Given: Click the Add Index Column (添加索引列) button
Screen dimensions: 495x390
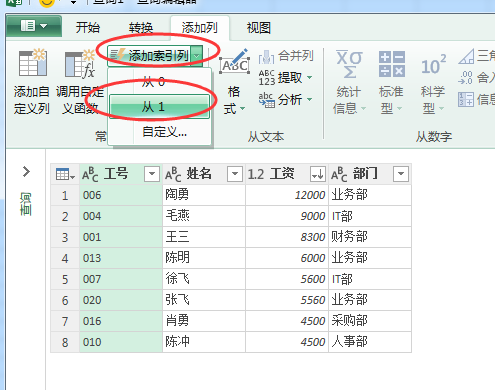Looking at the screenshot, I should click(x=149, y=56).
